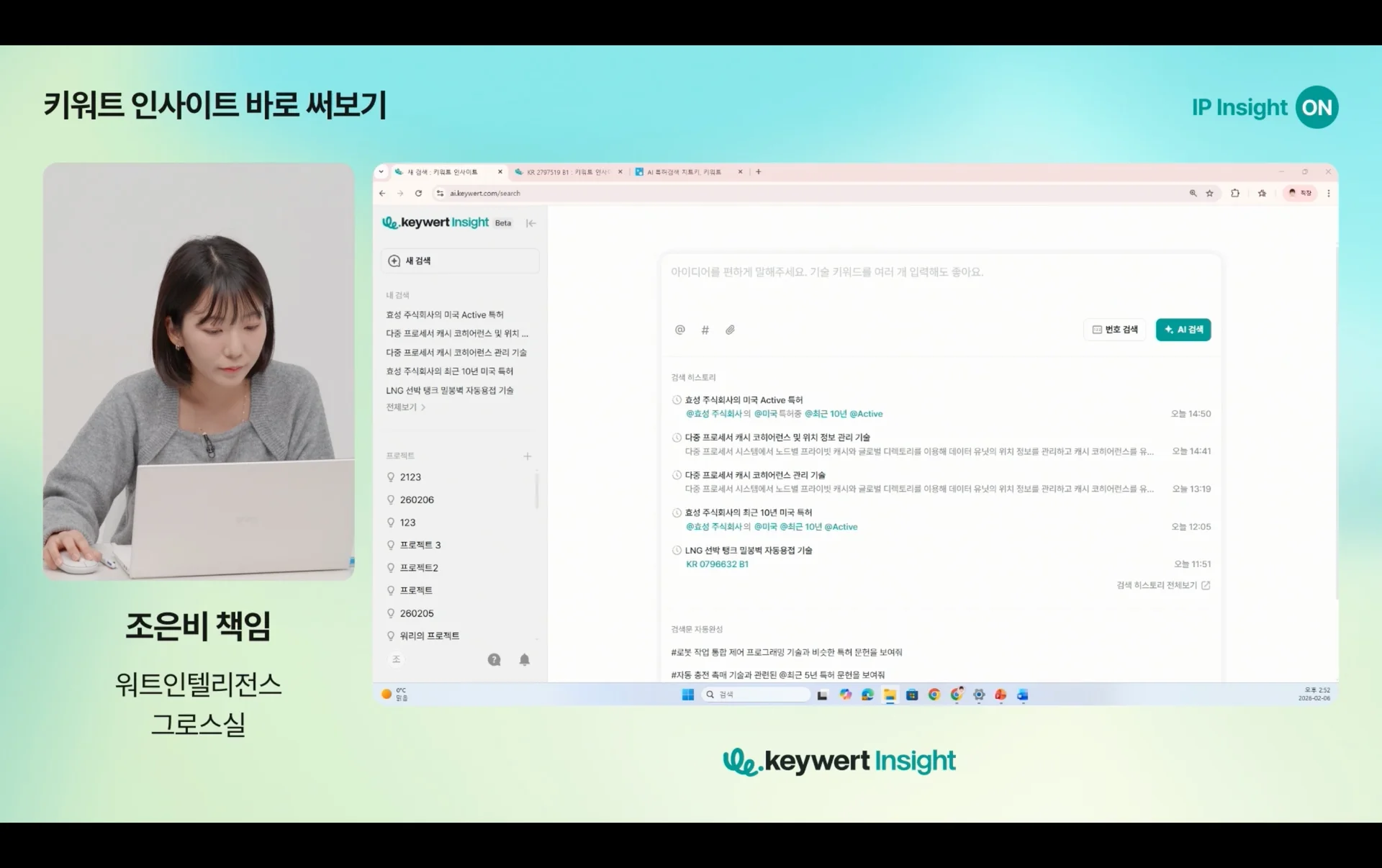Click the @ mention icon in search box

[679, 330]
